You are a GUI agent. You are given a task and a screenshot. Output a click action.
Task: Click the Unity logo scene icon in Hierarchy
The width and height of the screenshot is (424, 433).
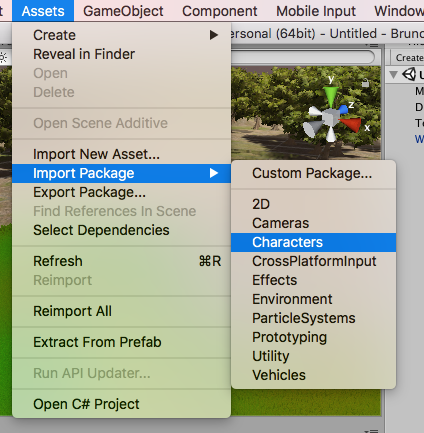click(409, 74)
